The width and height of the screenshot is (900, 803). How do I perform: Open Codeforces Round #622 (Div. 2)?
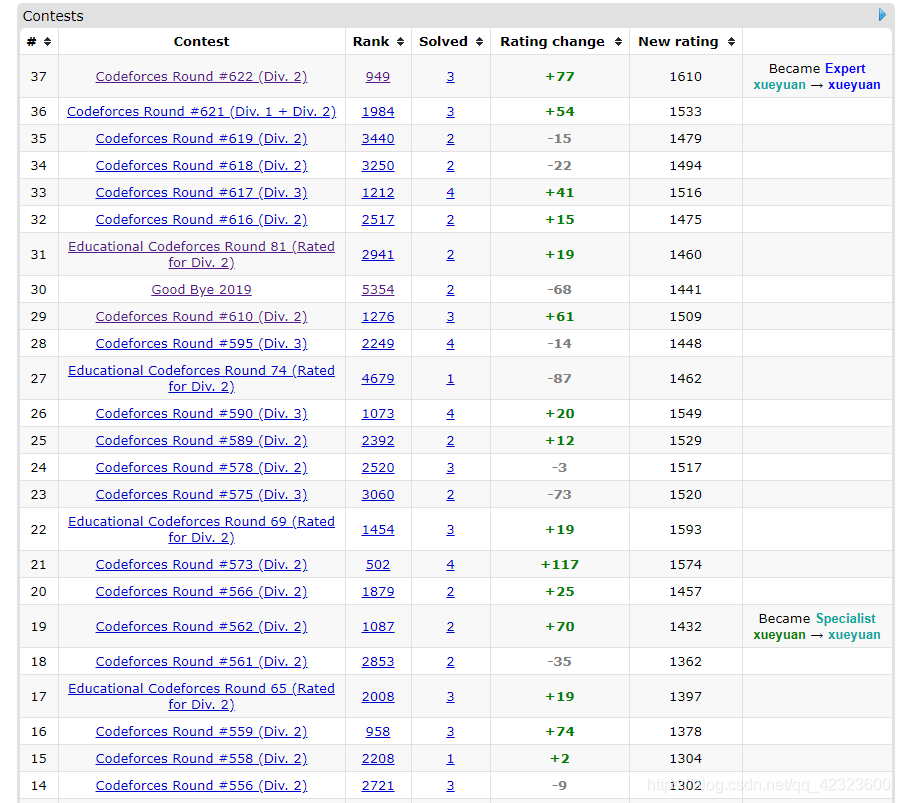[x=201, y=76]
